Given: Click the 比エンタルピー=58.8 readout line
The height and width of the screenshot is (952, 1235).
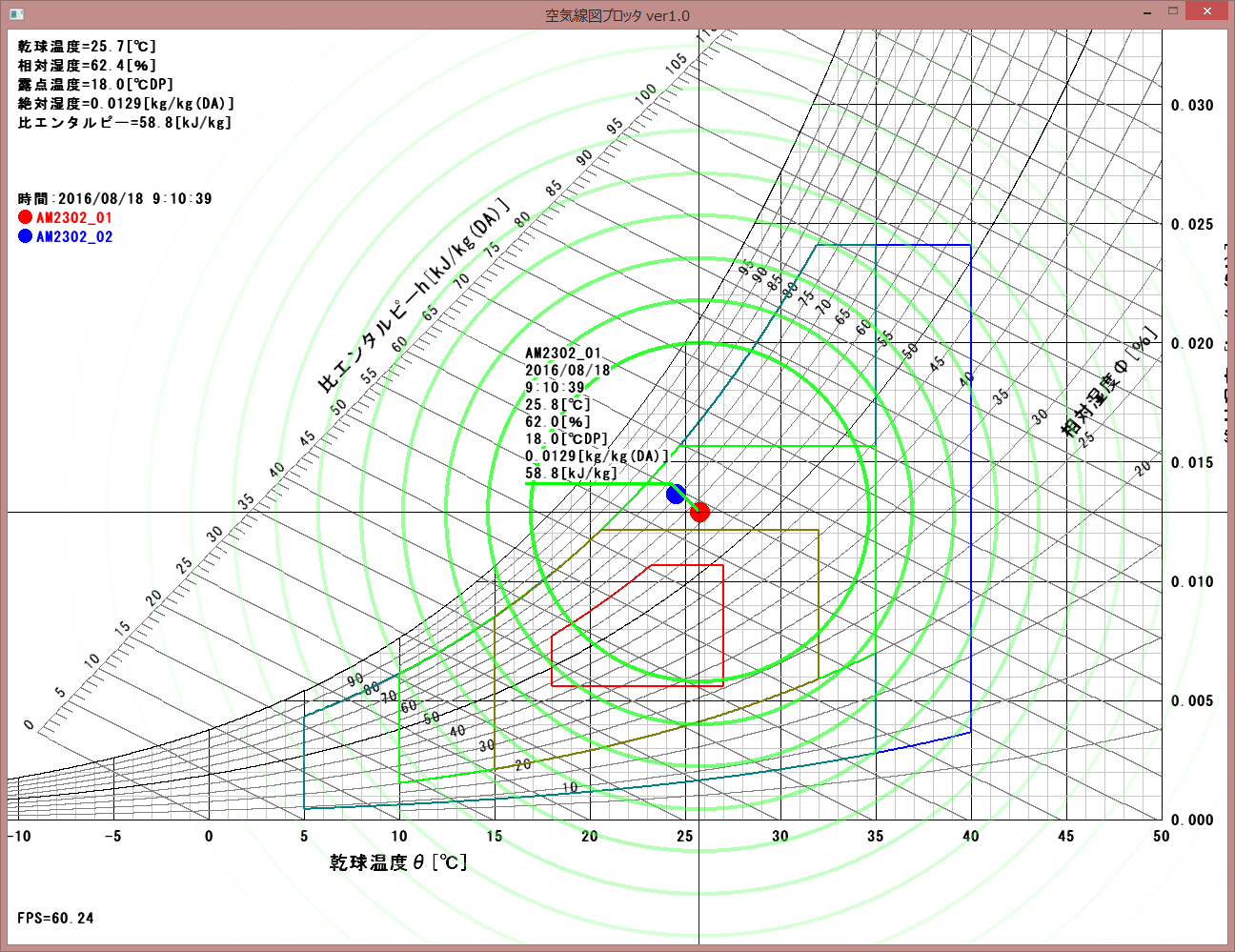Looking at the screenshot, I should click(124, 122).
